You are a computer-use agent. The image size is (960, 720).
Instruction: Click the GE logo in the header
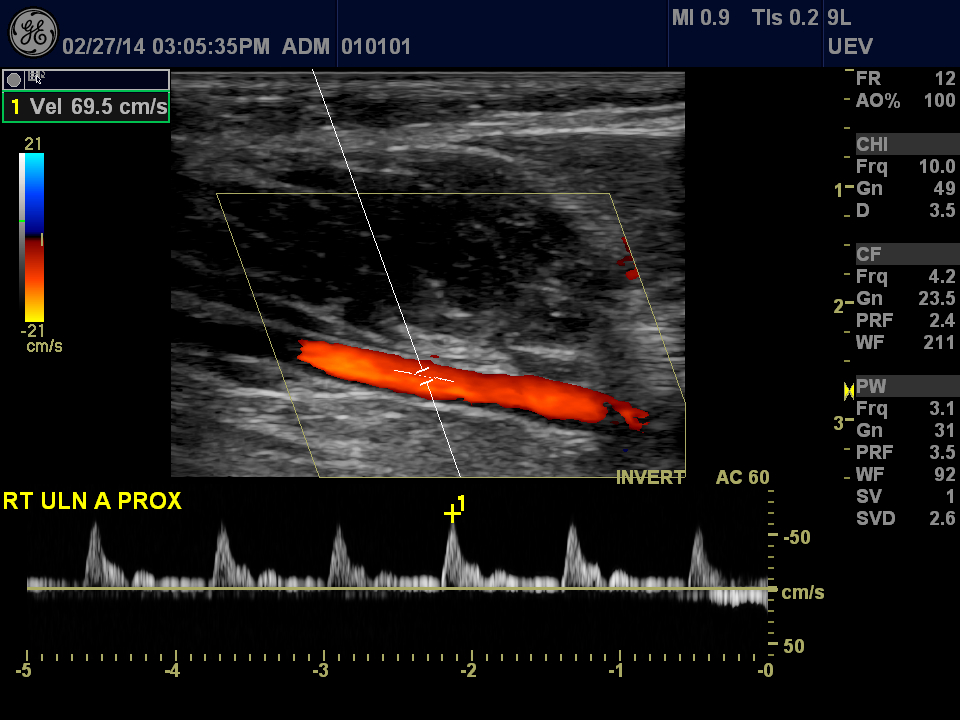coord(33,33)
